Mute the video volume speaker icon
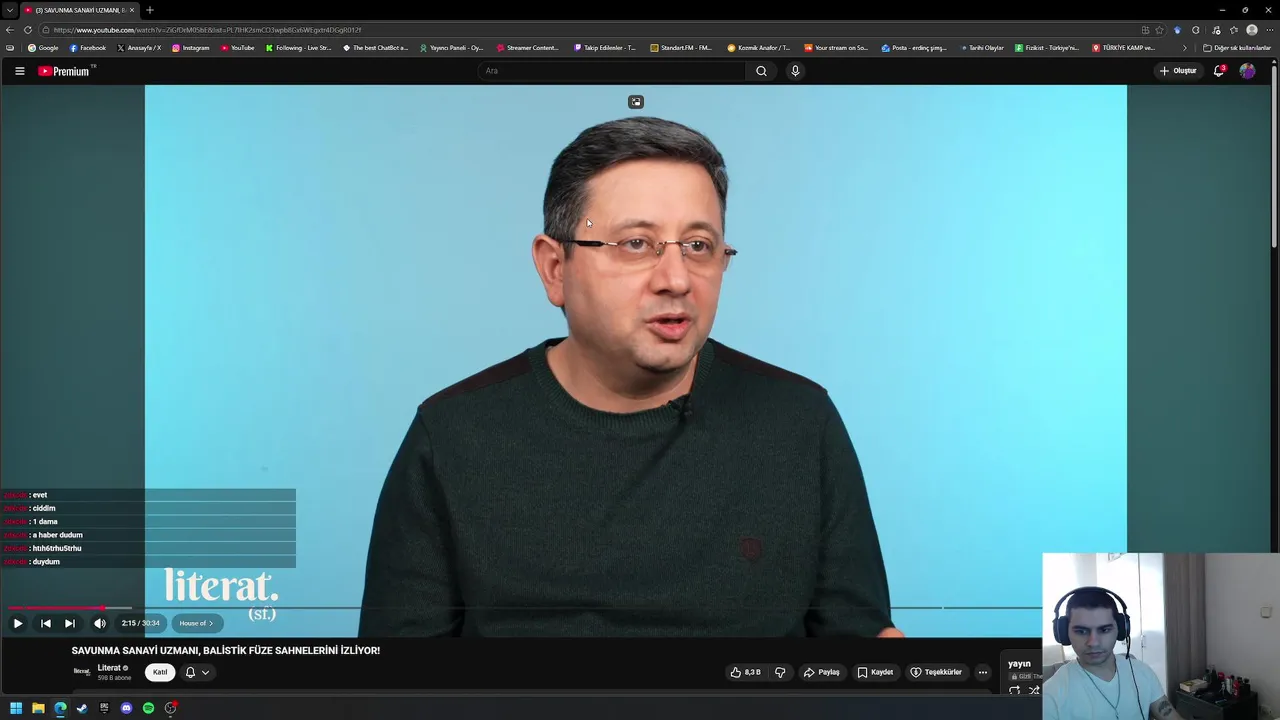This screenshot has height=720, width=1280. click(100, 623)
